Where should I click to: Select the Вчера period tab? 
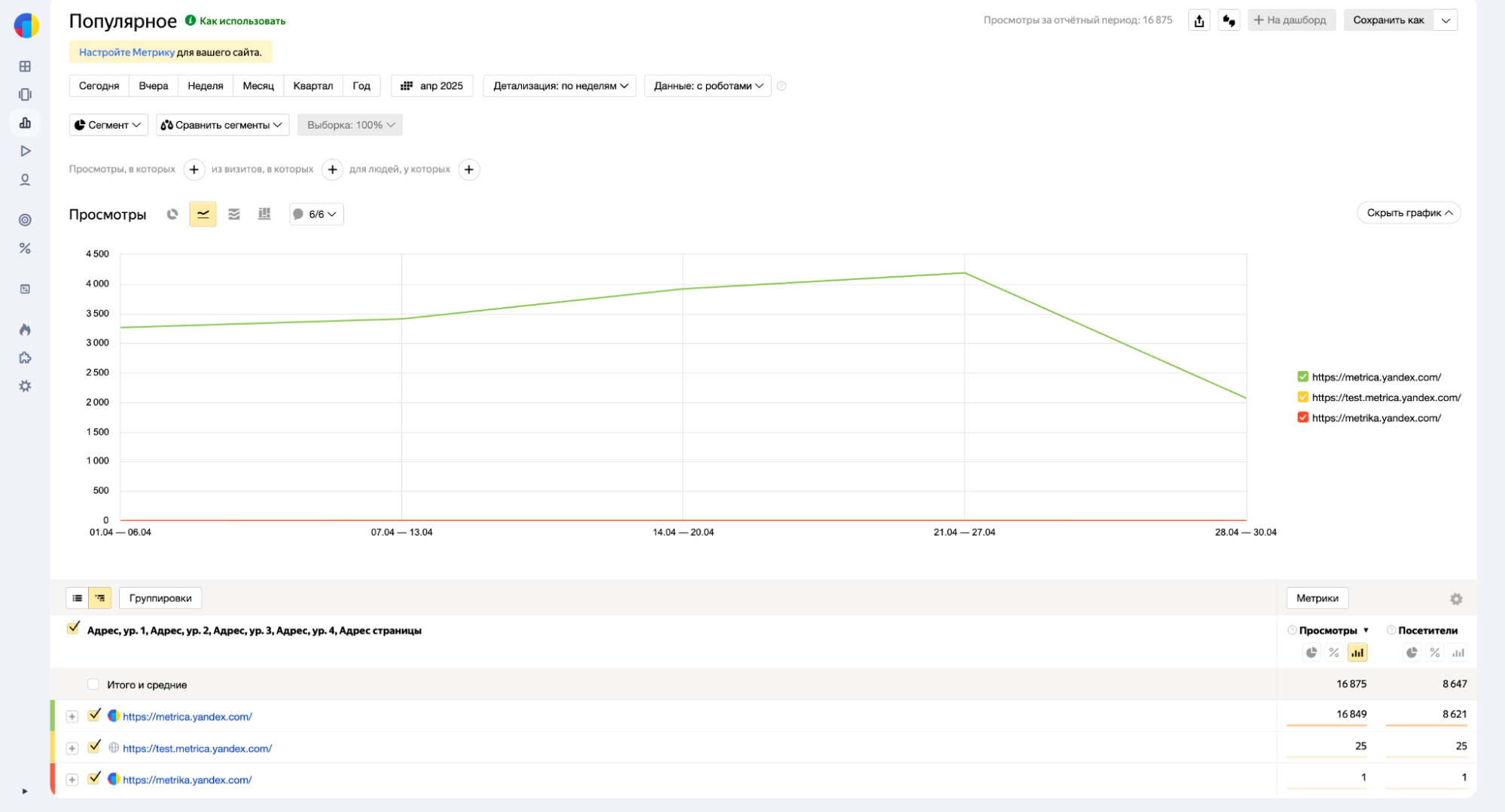coord(154,86)
